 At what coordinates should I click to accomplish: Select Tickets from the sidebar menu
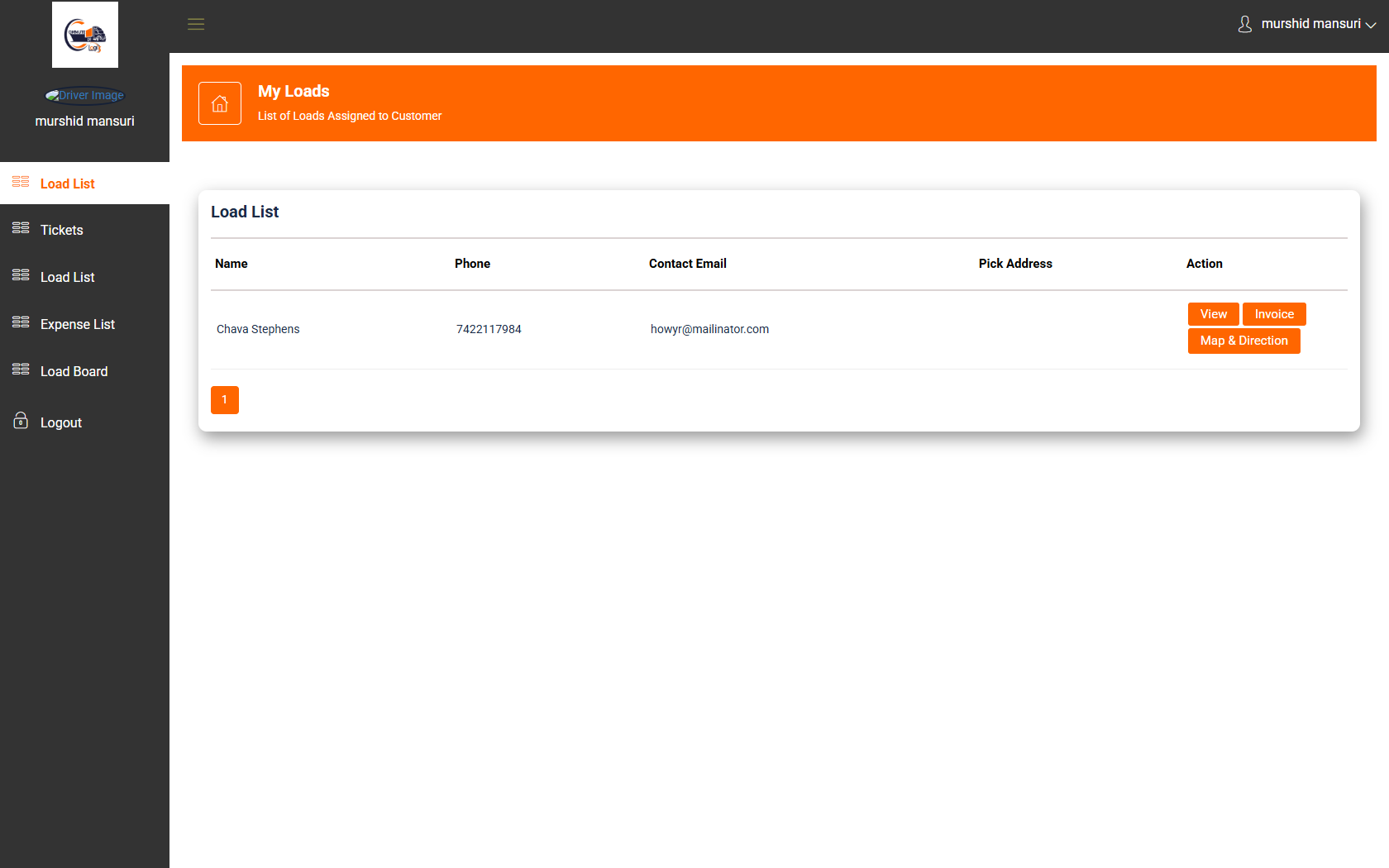[61, 230]
